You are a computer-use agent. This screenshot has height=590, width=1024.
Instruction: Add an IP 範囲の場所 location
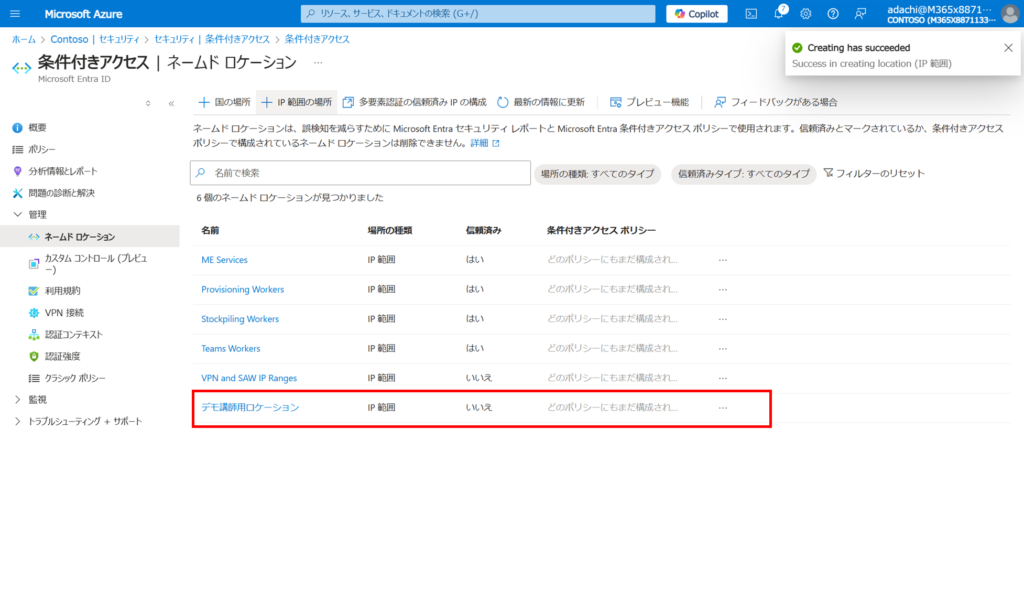(296, 102)
